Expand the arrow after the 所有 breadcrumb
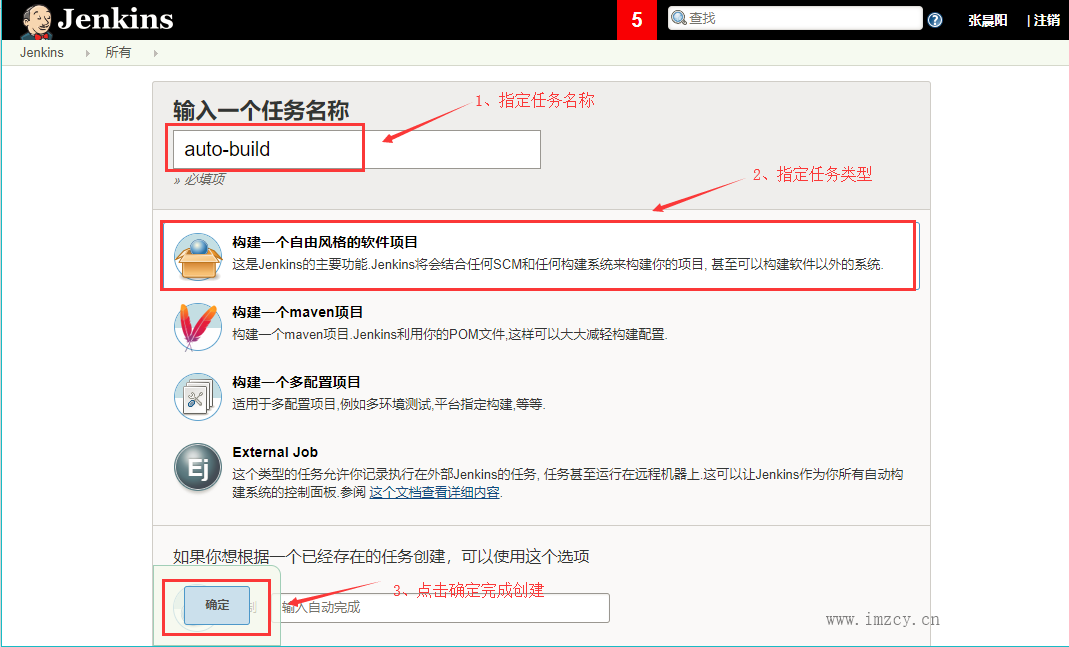Viewport: 1069px width, 647px height. pos(155,53)
